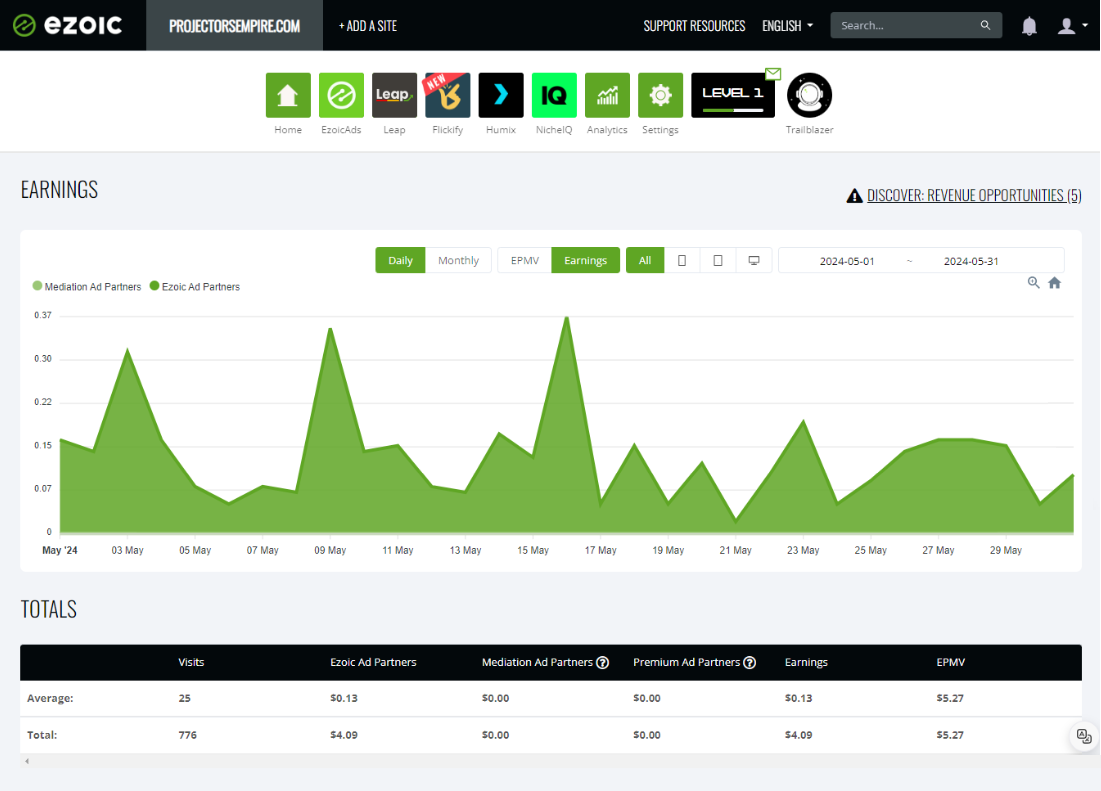Image resolution: width=1101 pixels, height=791 pixels.
Task: Click the Earnings column header
Action: click(x=806, y=663)
